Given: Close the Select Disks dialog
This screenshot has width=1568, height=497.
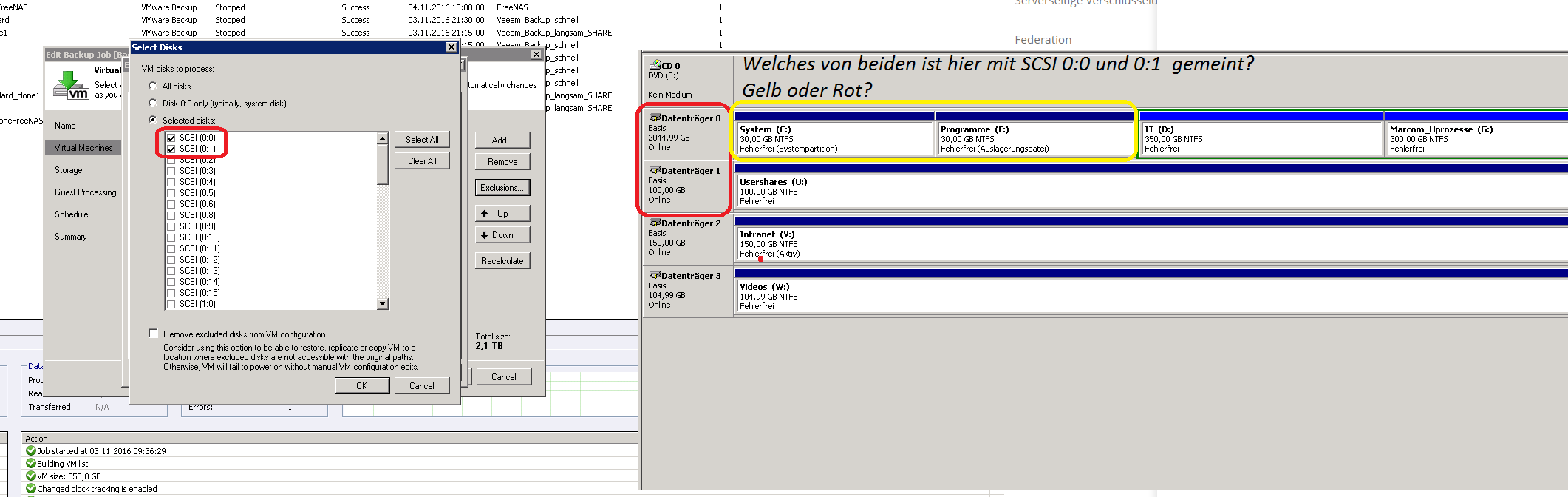Looking at the screenshot, I should (451, 47).
